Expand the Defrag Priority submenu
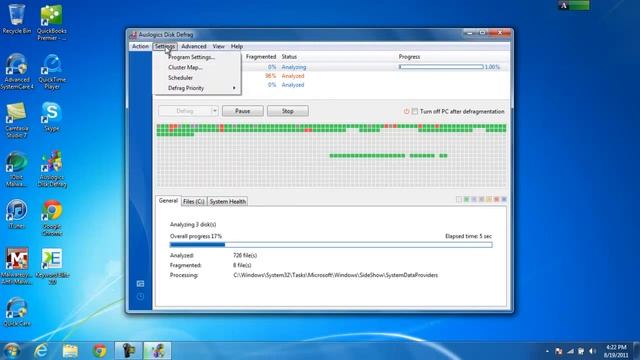Viewport: 640px width, 360px height. tap(198, 88)
